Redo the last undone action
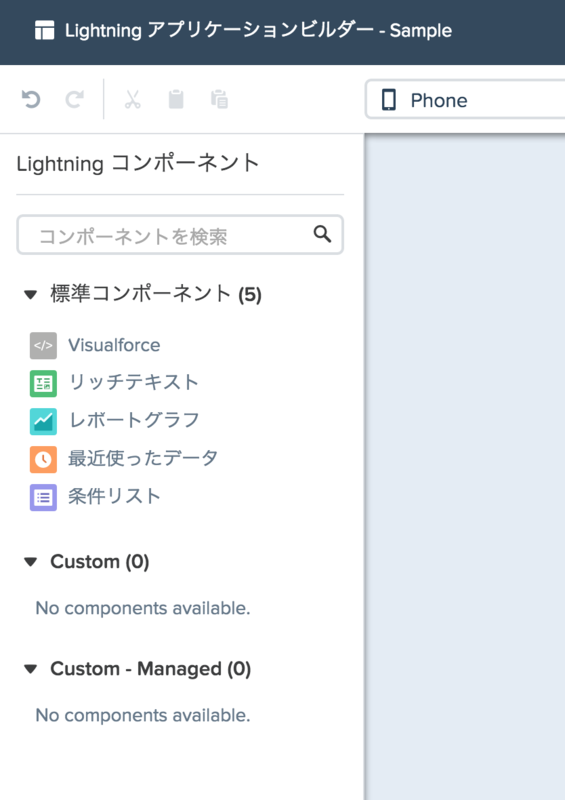 click(x=75, y=99)
